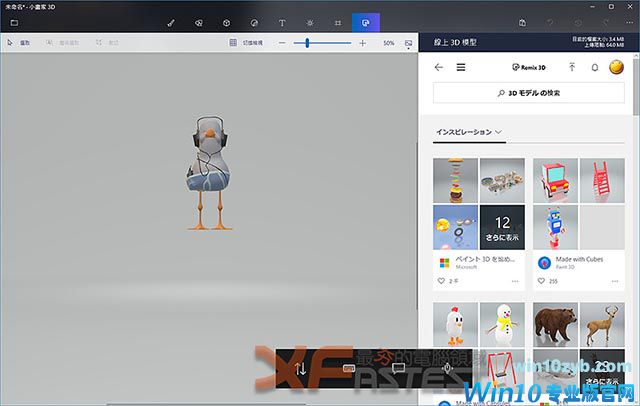Click the grid icon for 3D view
Viewport: 640px width, 406px height.
point(233,42)
